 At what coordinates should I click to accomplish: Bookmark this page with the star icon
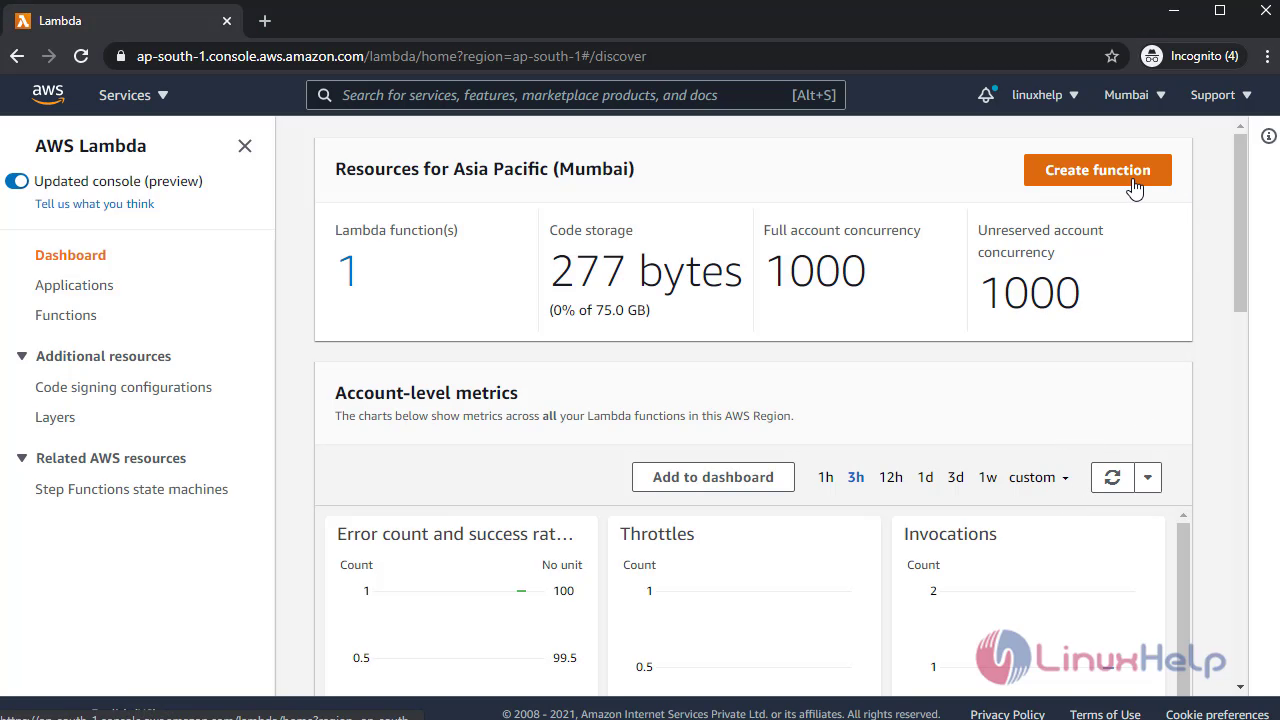point(1112,56)
